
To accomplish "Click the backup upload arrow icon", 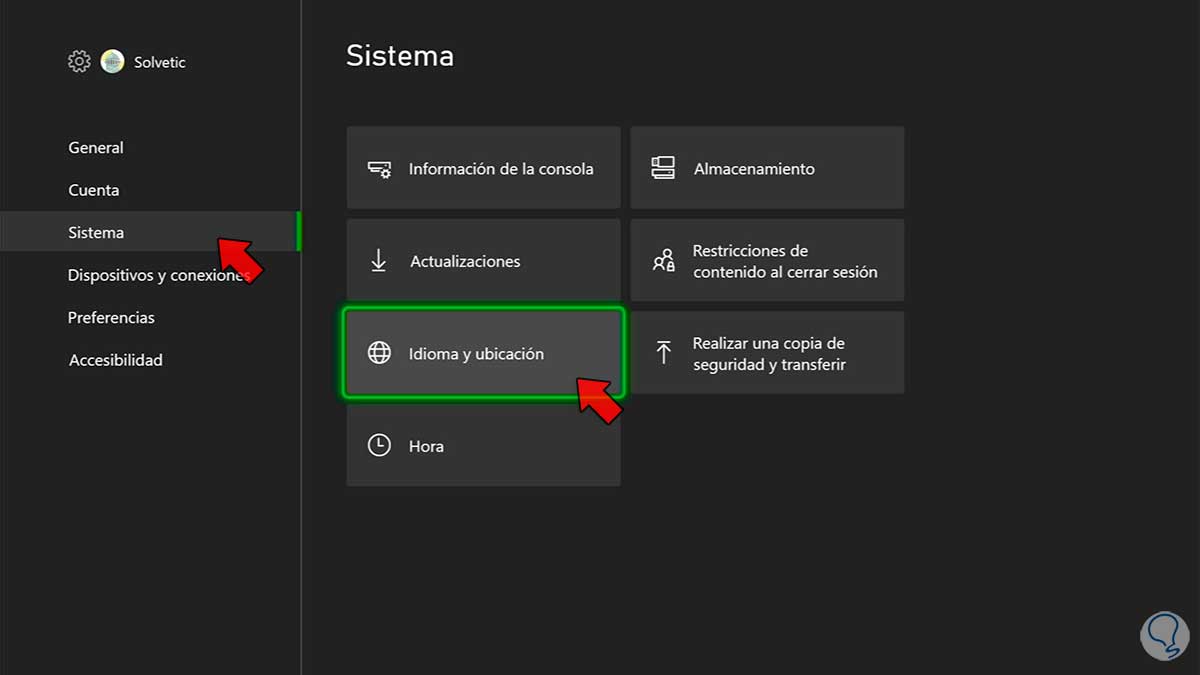I will [x=663, y=353].
